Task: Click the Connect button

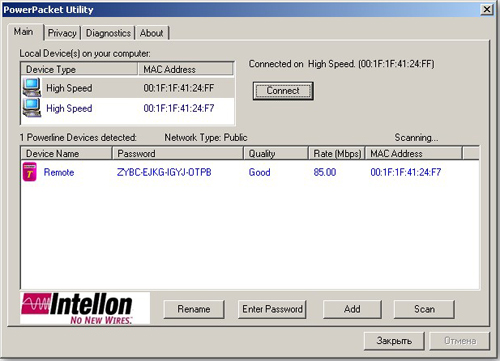Action: click(283, 91)
